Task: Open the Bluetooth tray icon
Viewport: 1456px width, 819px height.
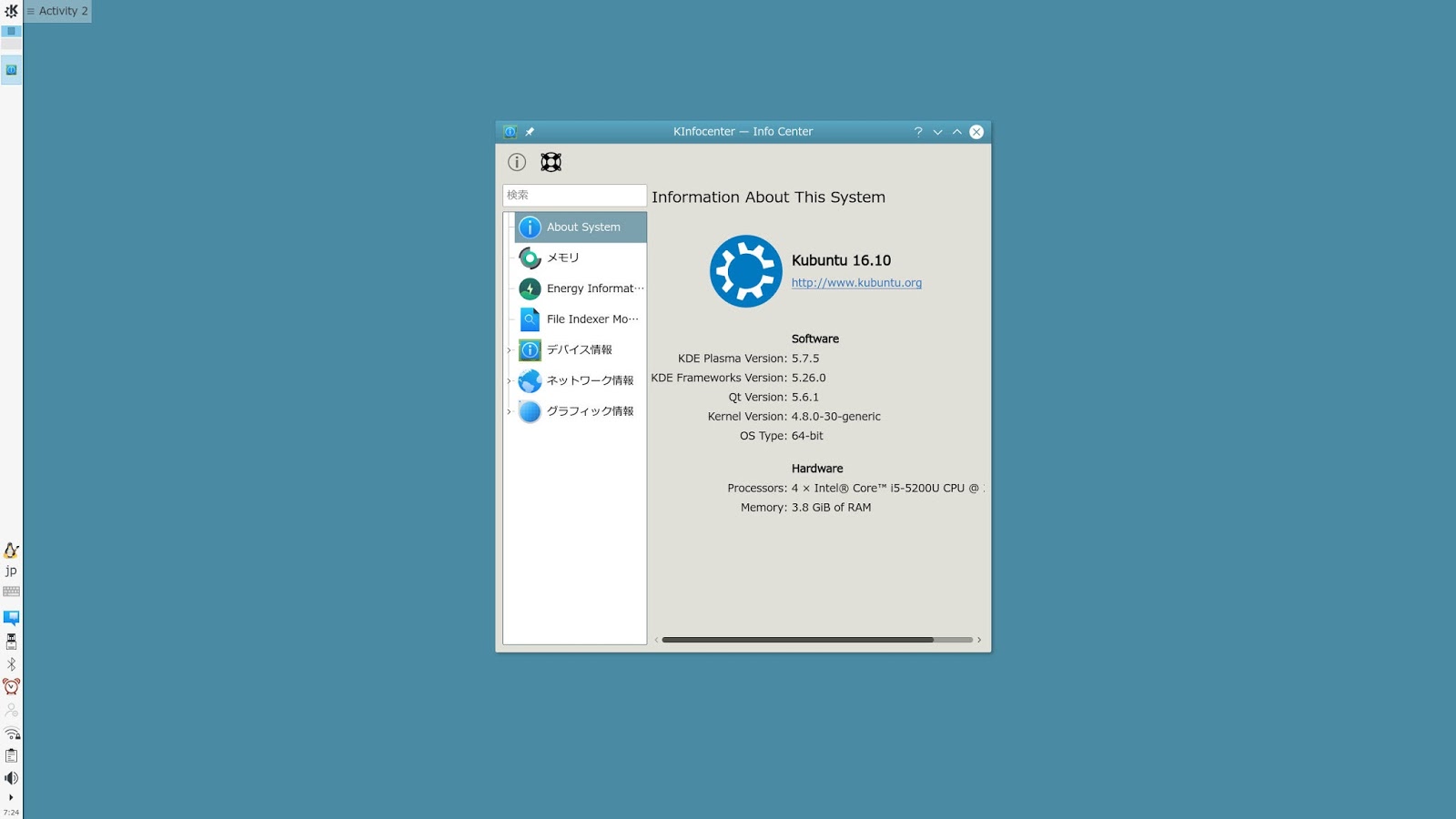Action: click(11, 664)
